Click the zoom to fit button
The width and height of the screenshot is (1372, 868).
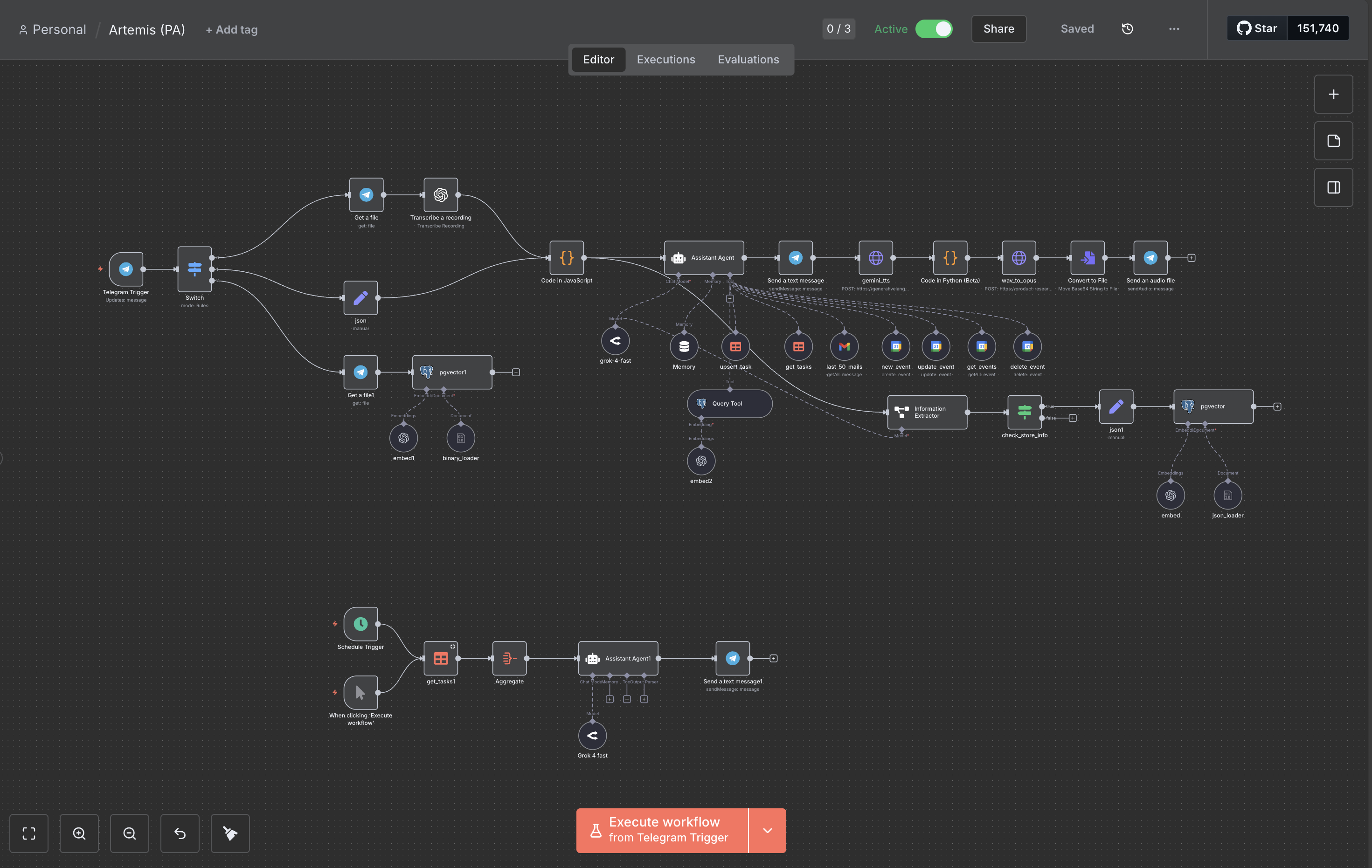tap(29, 833)
